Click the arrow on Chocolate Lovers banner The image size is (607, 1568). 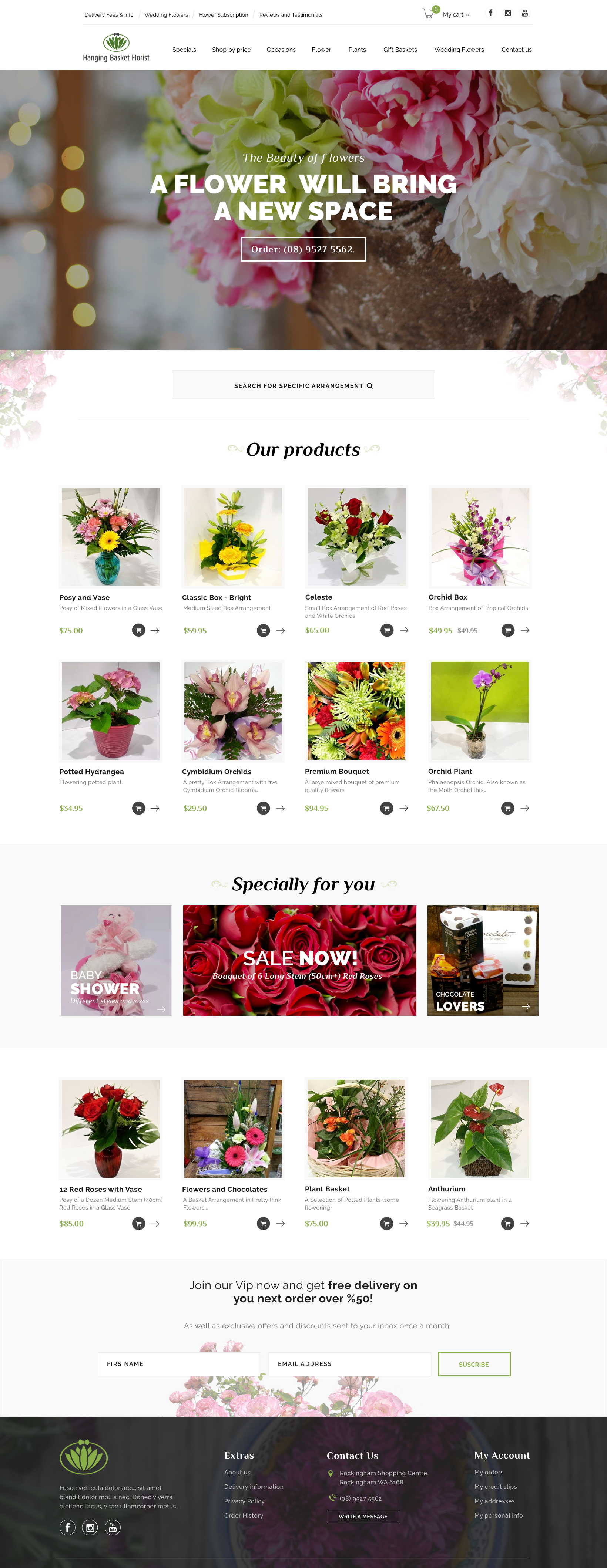click(526, 1006)
